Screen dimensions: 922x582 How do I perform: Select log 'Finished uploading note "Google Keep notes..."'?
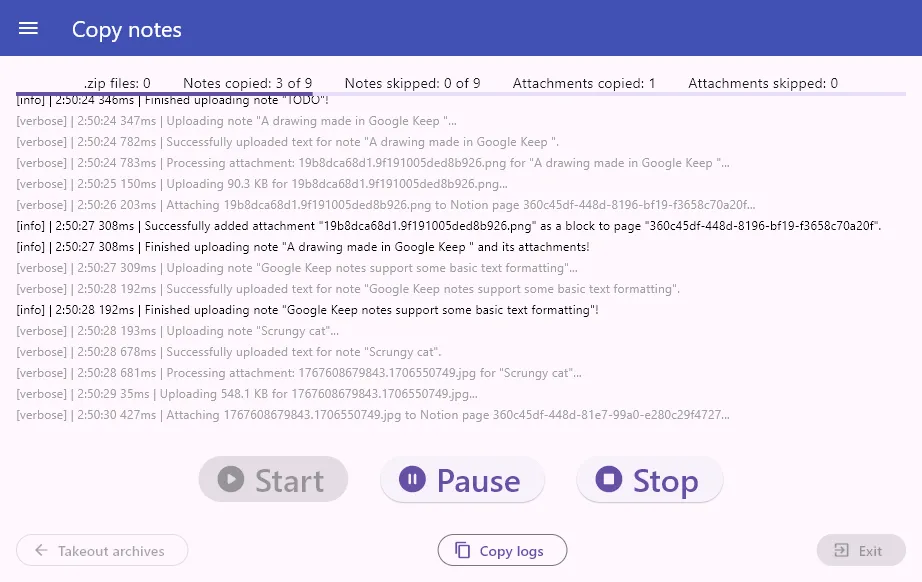[x=308, y=310]
